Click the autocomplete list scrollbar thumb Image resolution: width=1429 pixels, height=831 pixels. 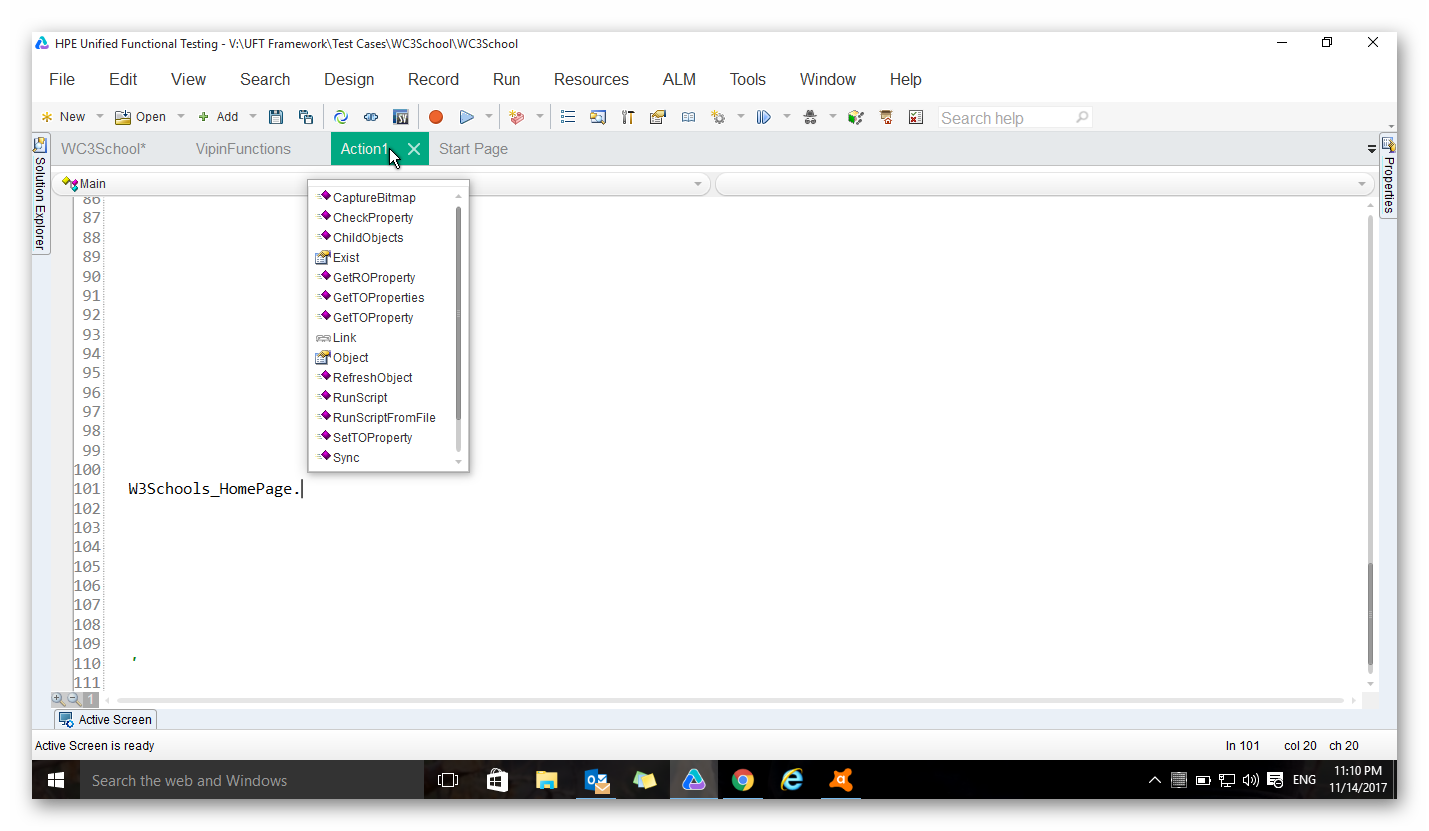pyautogui.click(x=459, y=312)
